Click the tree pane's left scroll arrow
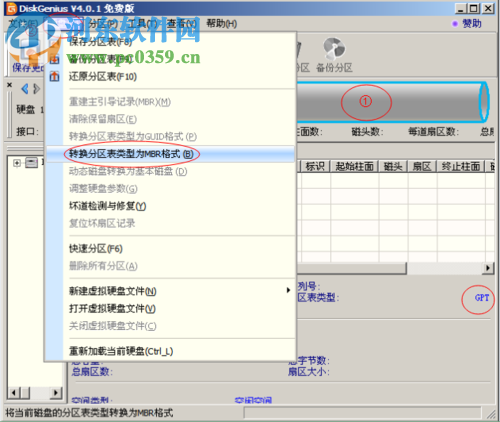This screenshot has width=500, height=422. (13, 393)
